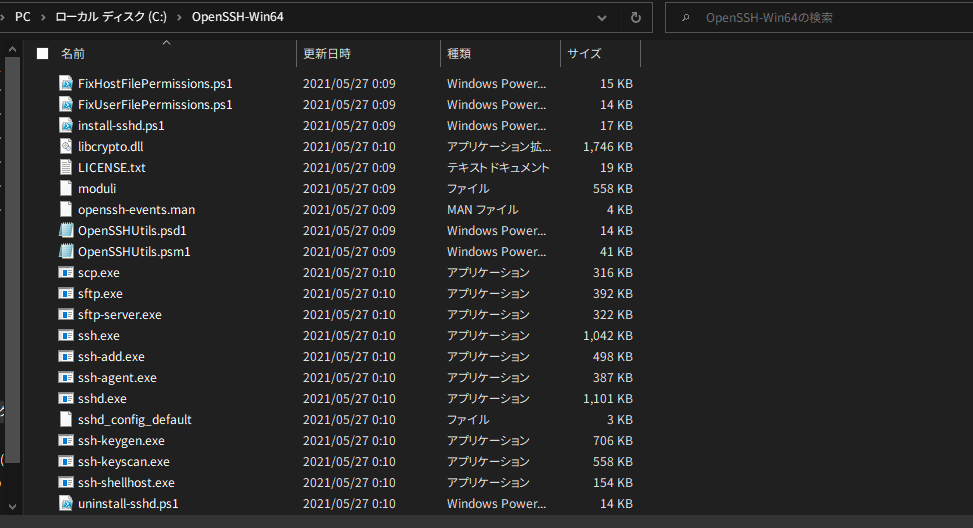Click the libcrypto.dll file icon

click(x=66, y=146)
